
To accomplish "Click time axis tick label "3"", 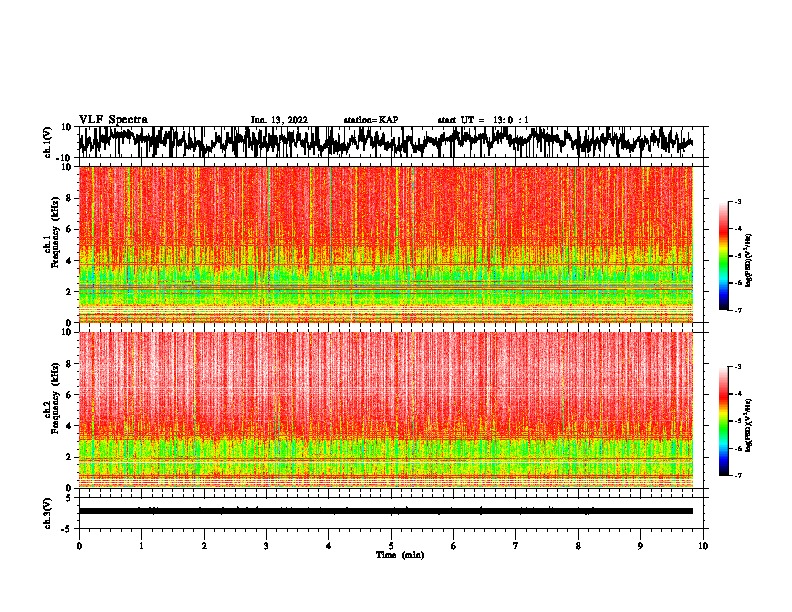I will [x=266, y=546].
